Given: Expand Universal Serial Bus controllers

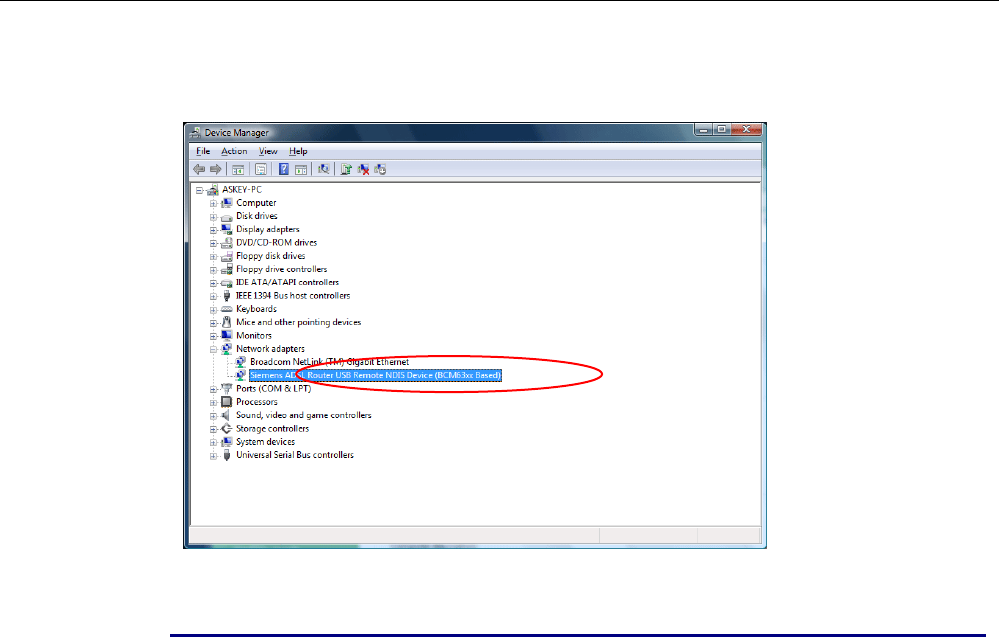Looking at the screenshot, I should click(x=213, y=455).
